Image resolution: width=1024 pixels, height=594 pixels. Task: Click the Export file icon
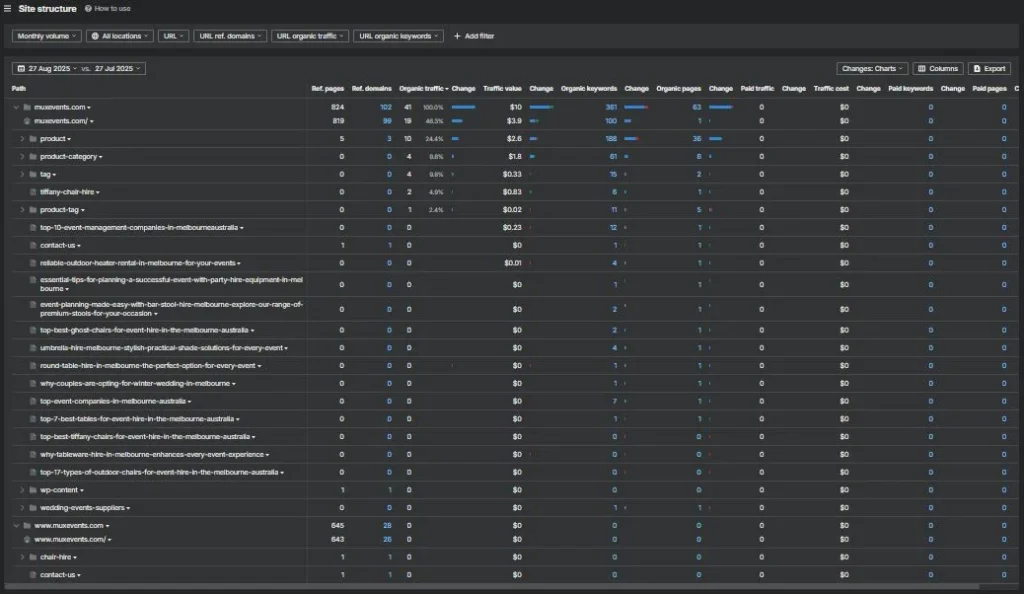coord(977,69)
